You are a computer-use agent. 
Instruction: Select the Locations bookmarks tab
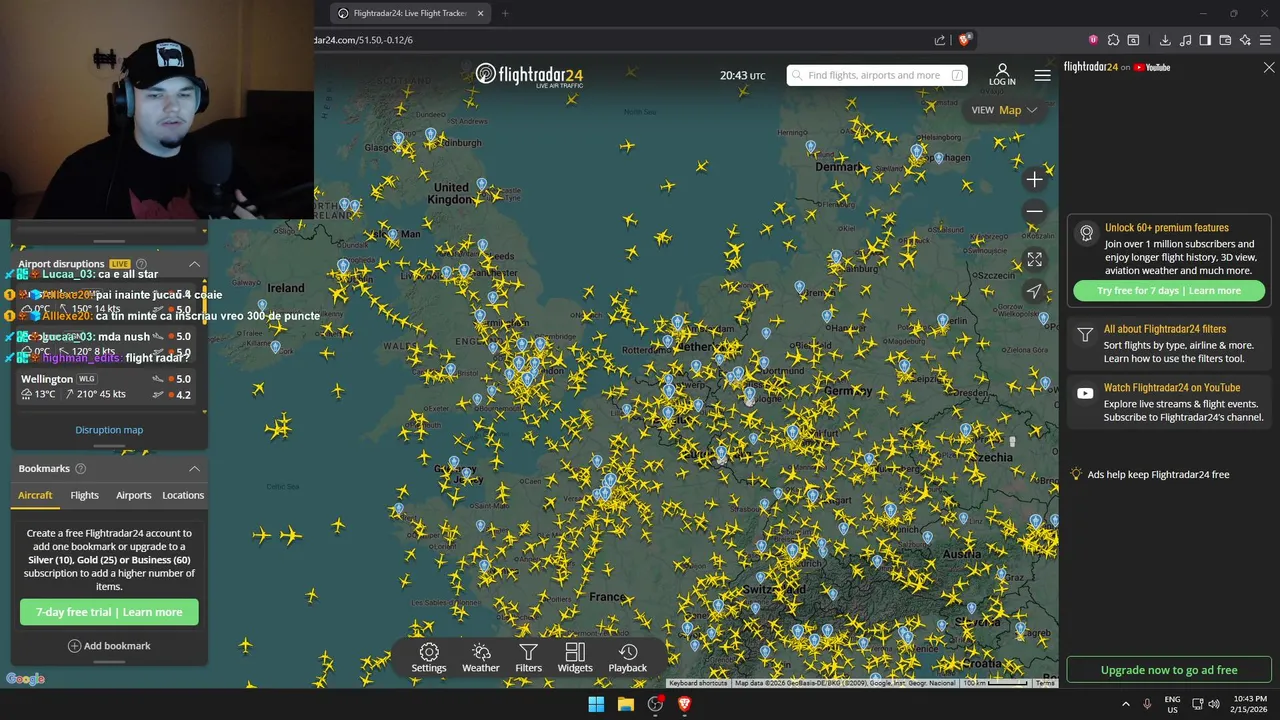pyautogui.click(x=183, y=495)
